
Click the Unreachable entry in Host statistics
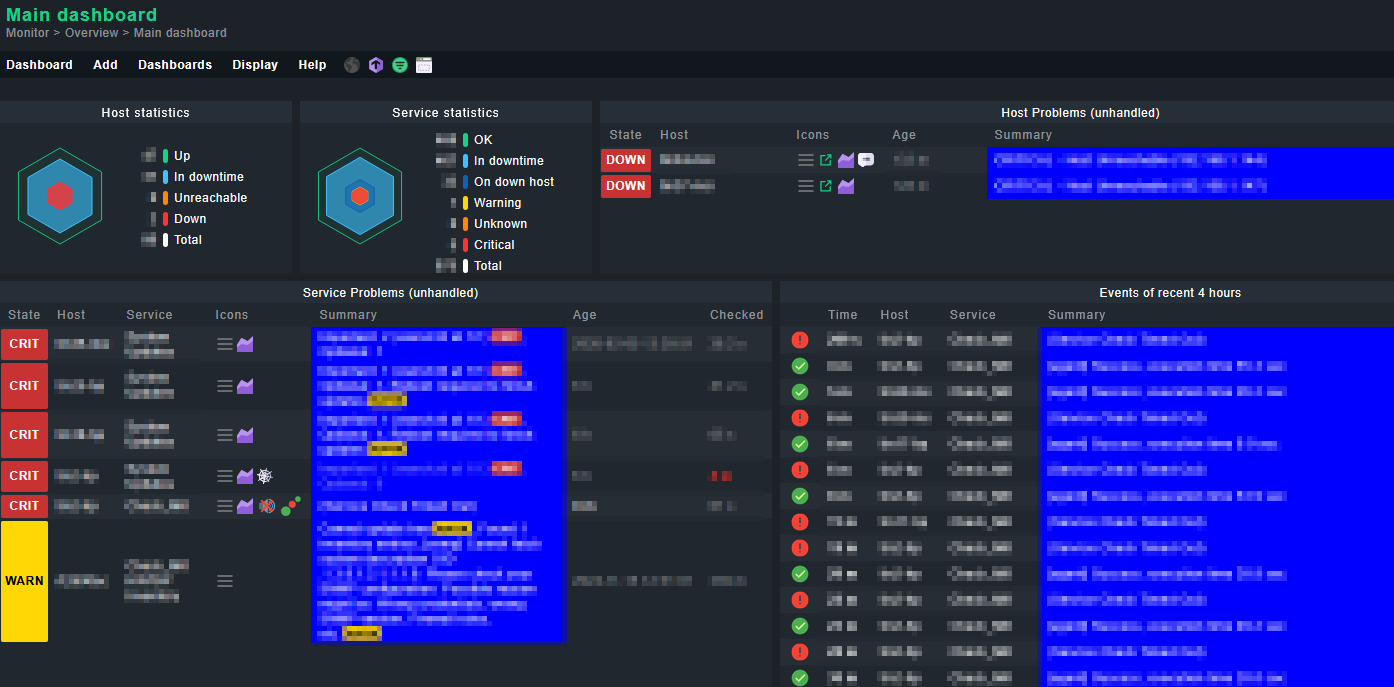pos(210,198)
